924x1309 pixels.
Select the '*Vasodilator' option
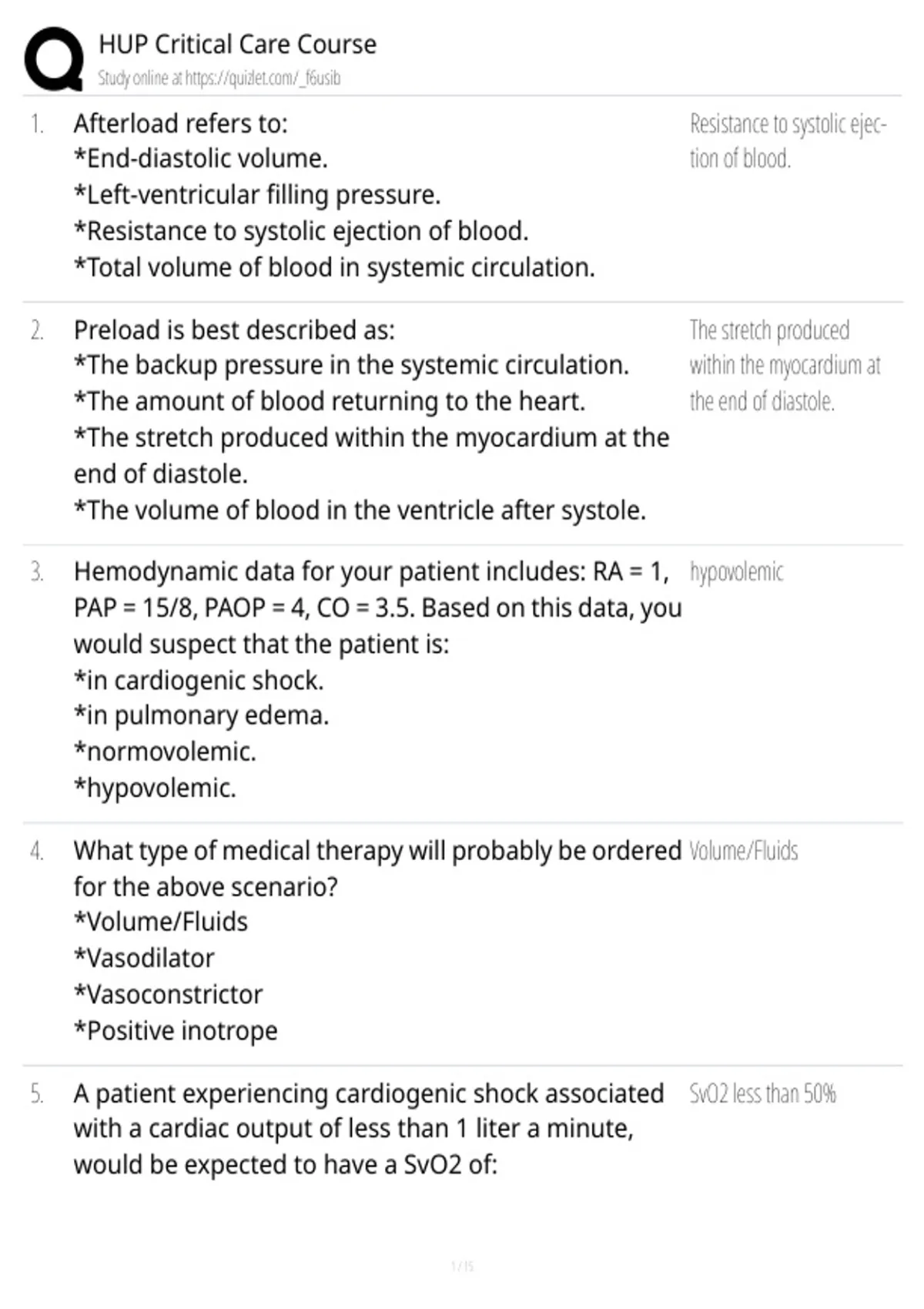(x=144, y=958)
